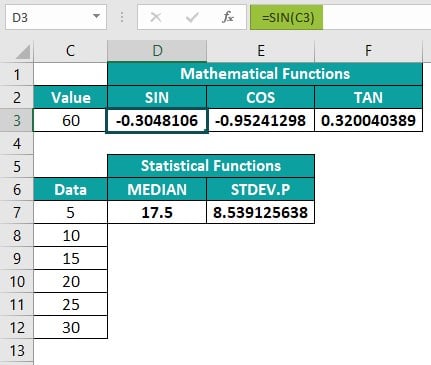This screenshot has width=431, height=365.
Task: Select data cell containing 30
Action: pos(70,328)
